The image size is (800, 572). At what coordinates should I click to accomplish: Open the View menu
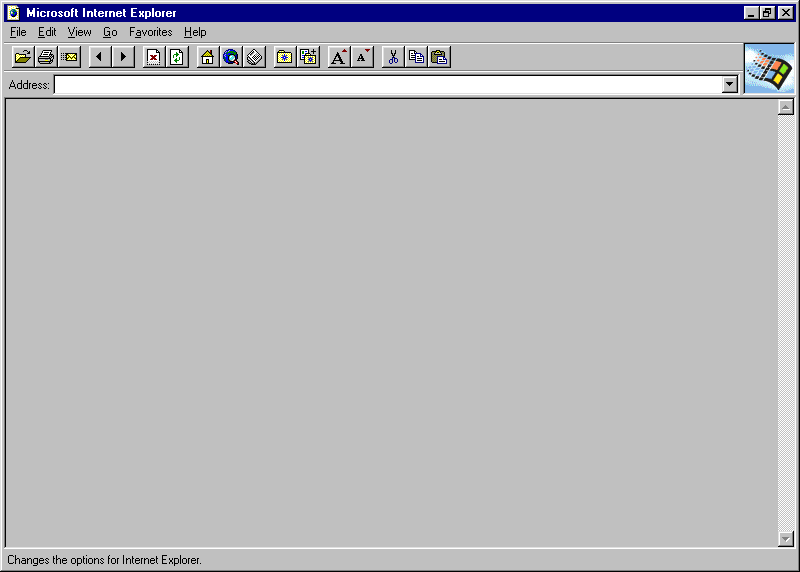click(80, 32)
